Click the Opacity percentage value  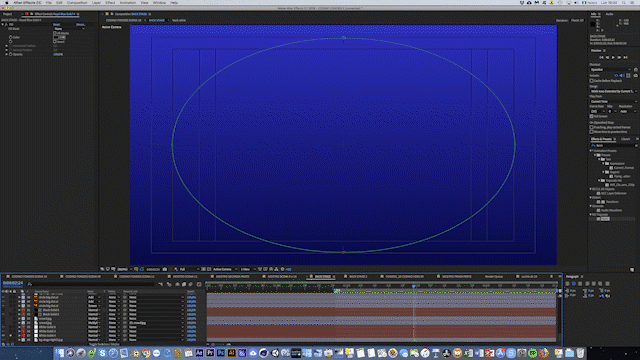tap(58, 54)
